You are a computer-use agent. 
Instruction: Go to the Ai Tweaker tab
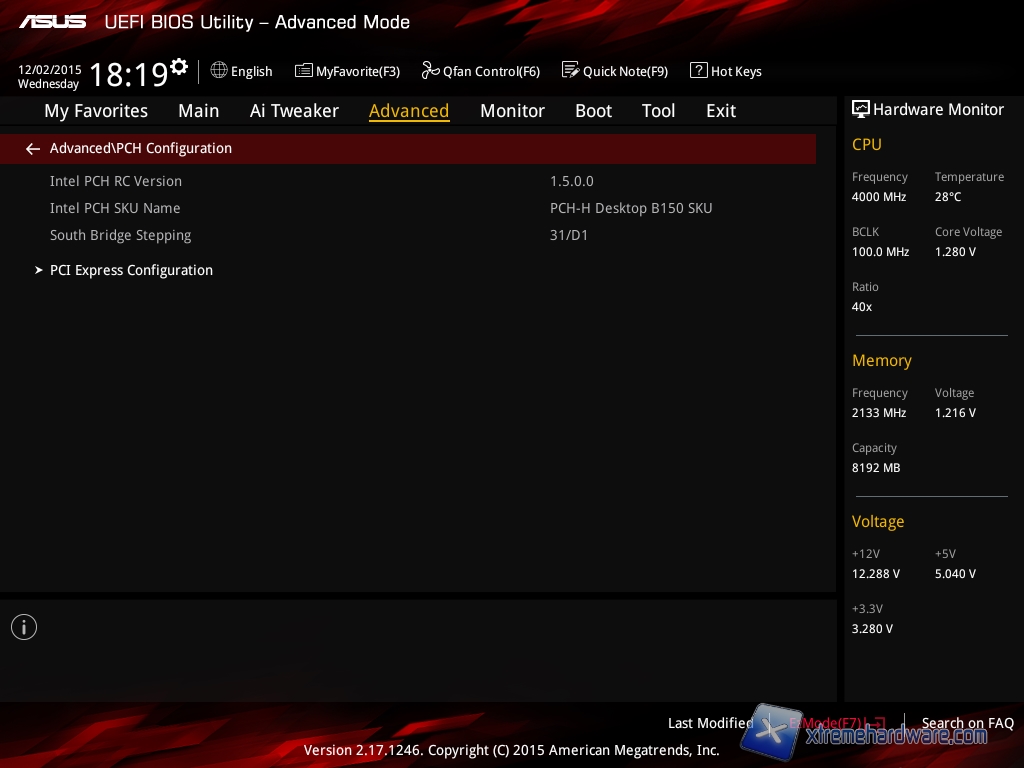point(294,111)
